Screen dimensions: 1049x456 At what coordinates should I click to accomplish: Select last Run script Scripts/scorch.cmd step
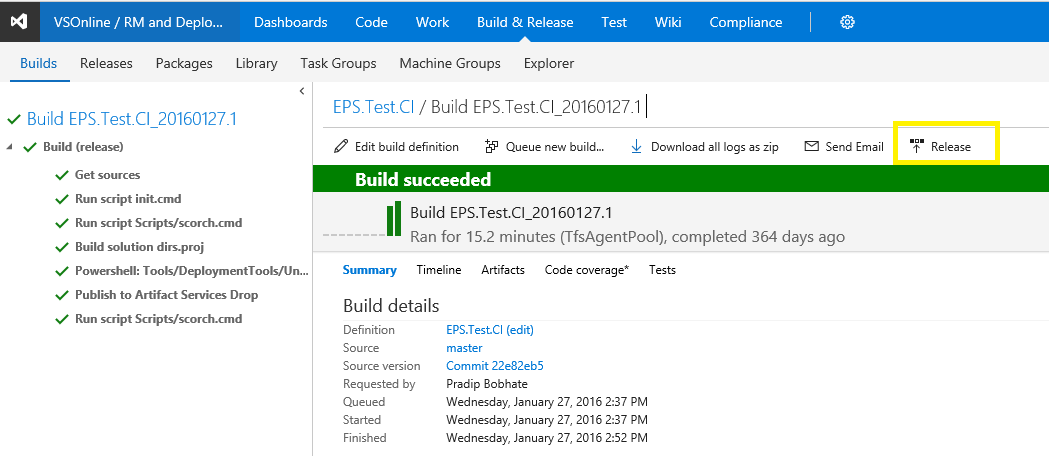(159, 320)
